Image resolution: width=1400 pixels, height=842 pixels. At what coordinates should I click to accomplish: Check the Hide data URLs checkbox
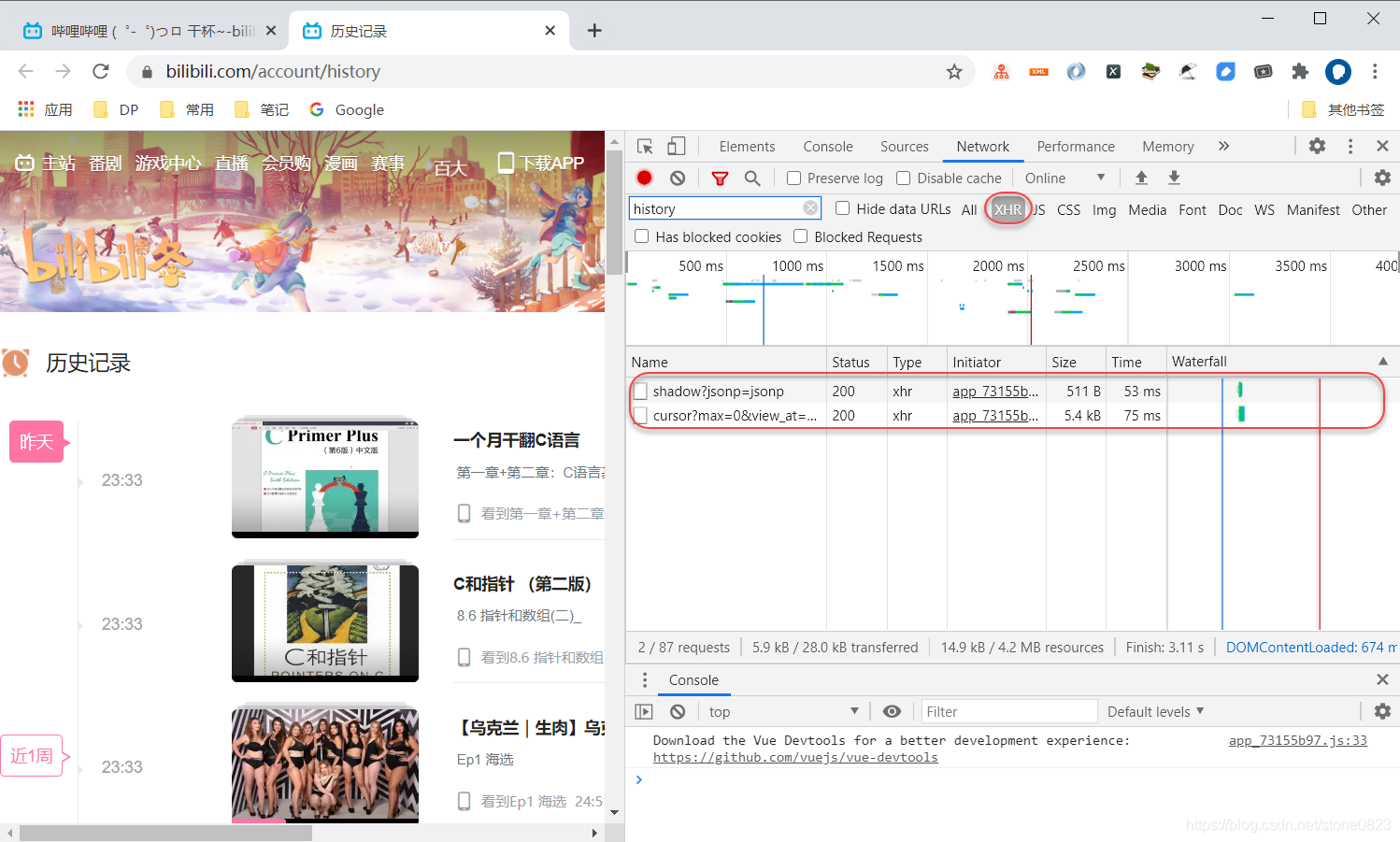842,208
